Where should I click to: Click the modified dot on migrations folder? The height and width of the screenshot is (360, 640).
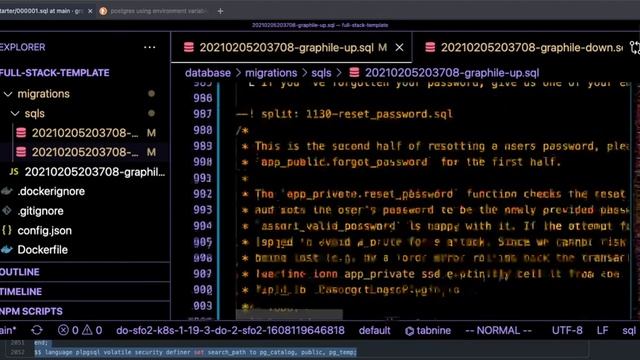point(151,93)
